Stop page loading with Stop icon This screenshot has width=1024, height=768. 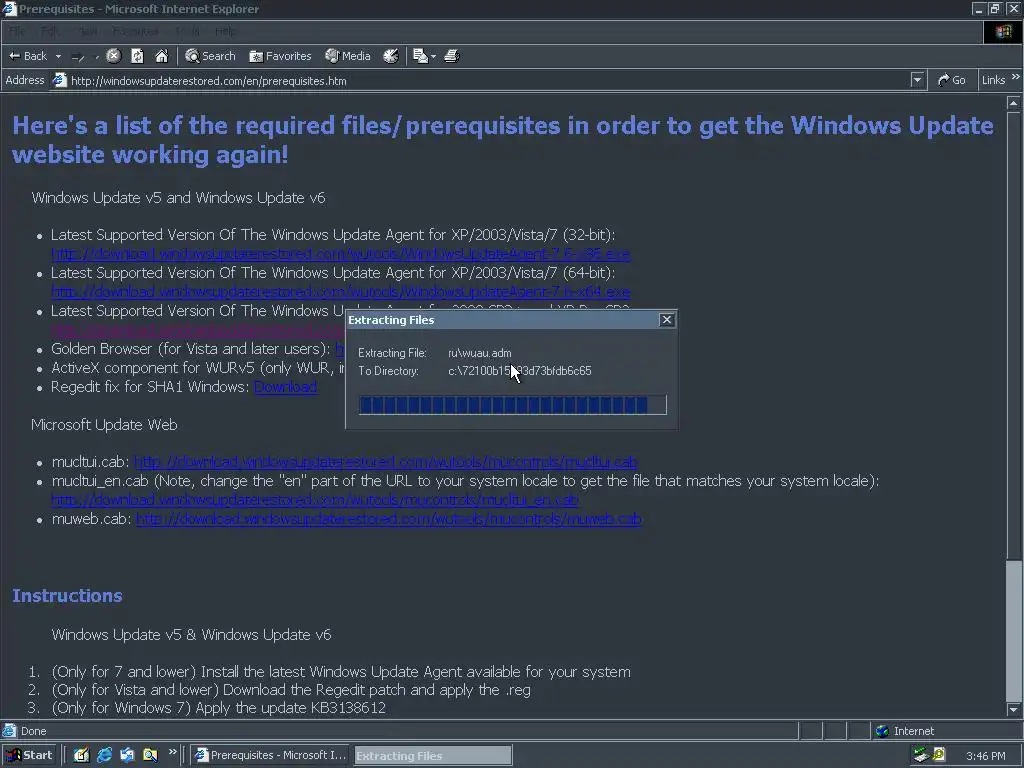(114, 56)
